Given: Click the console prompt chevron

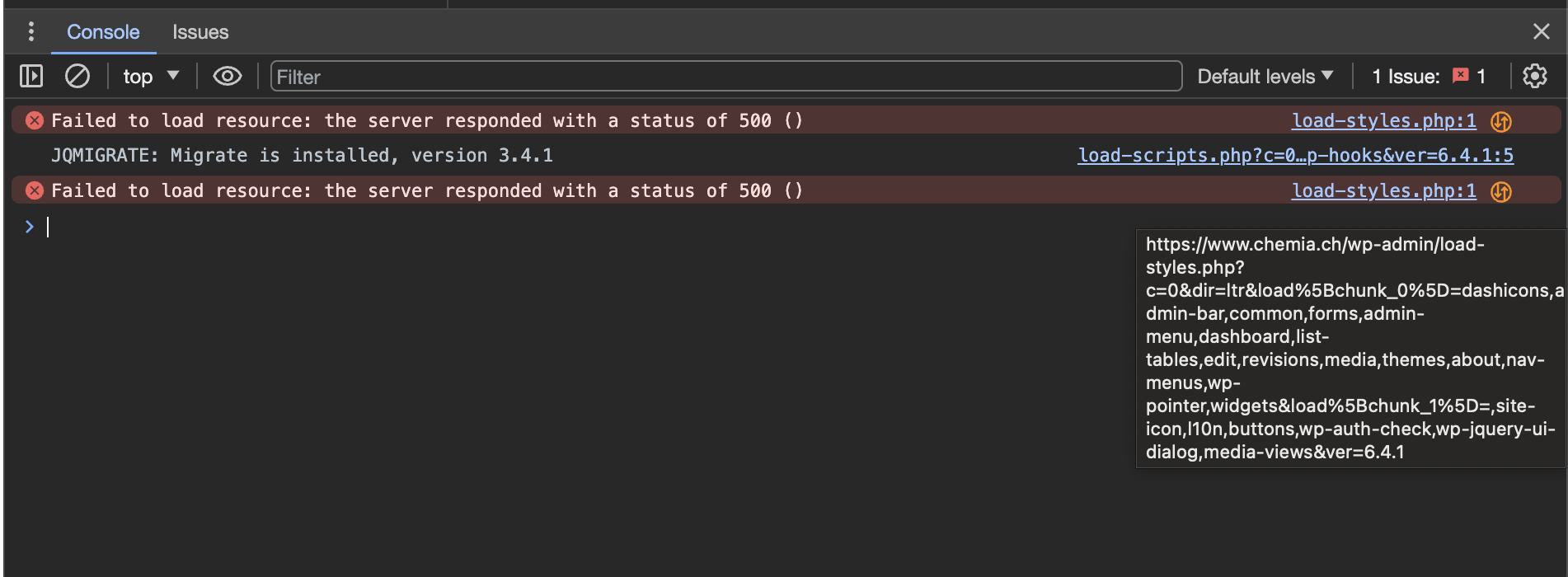Looking at the screenshot, I should tap(30, 227).
